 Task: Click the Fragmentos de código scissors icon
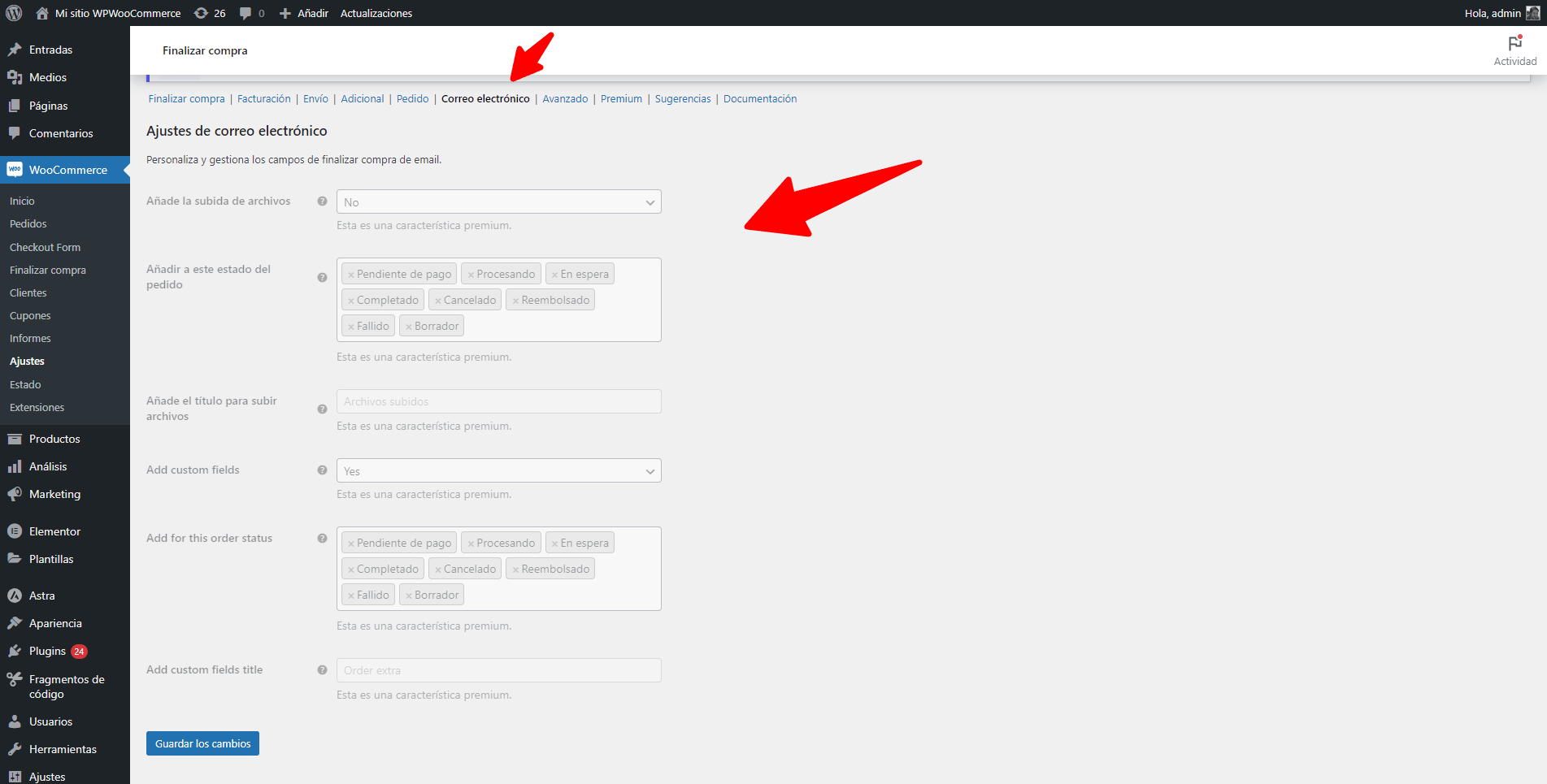pos(15,679)
